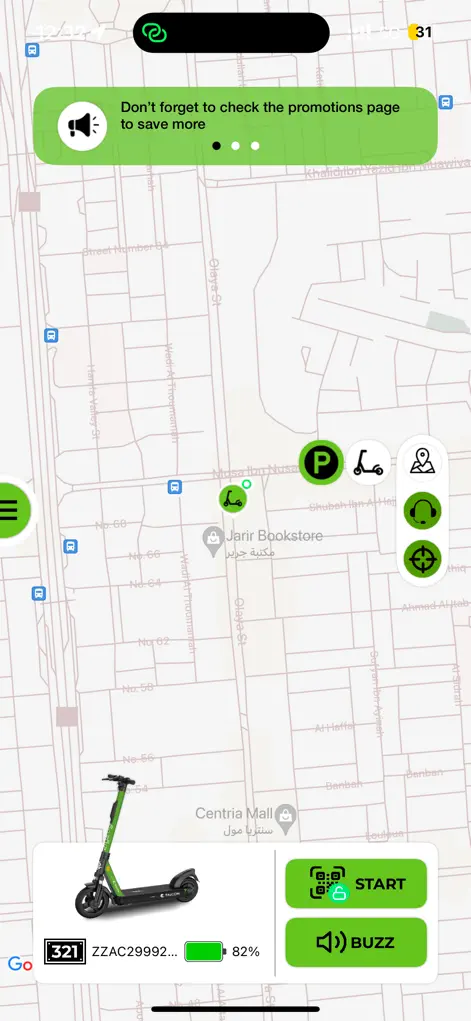Tap the green battery level indicator
This screenshot has width=471, height=1021.
point(205,952)
